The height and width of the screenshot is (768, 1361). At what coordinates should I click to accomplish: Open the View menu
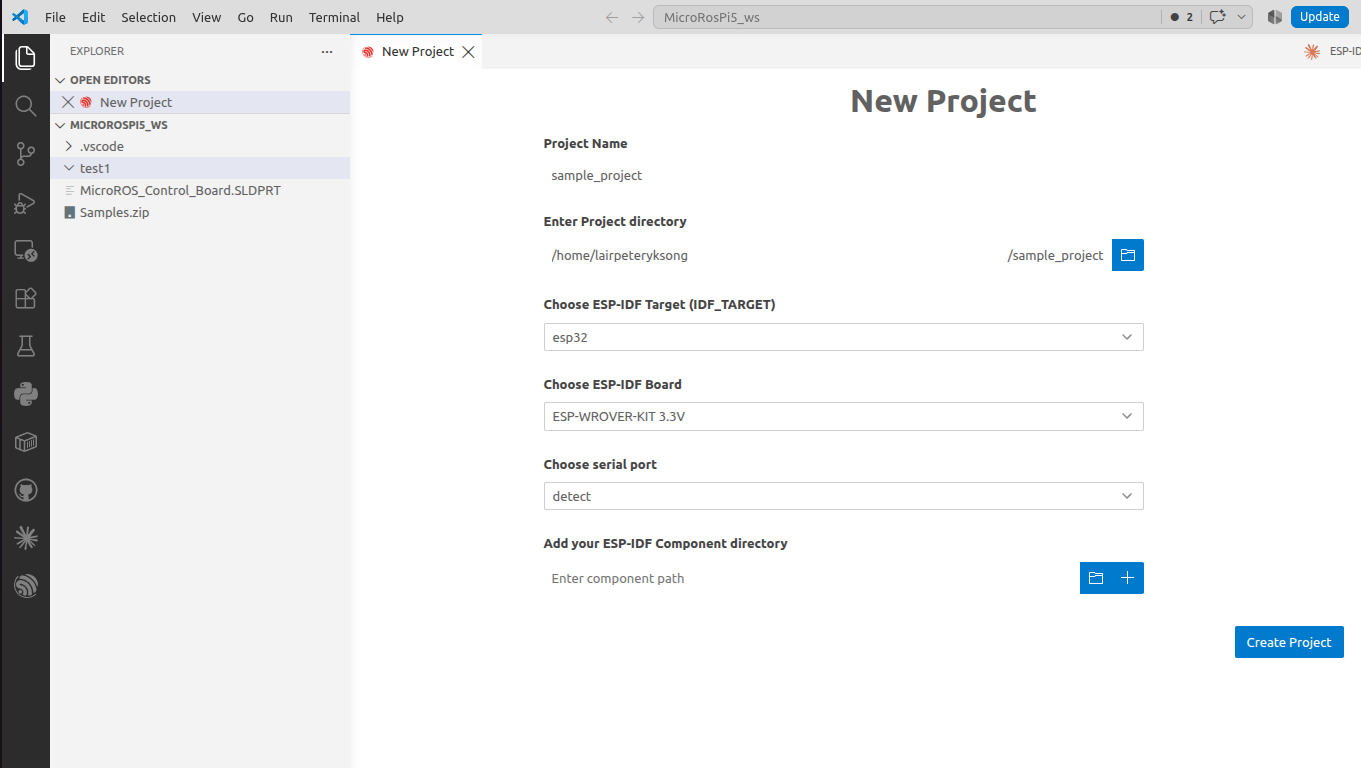click(207, 17)
